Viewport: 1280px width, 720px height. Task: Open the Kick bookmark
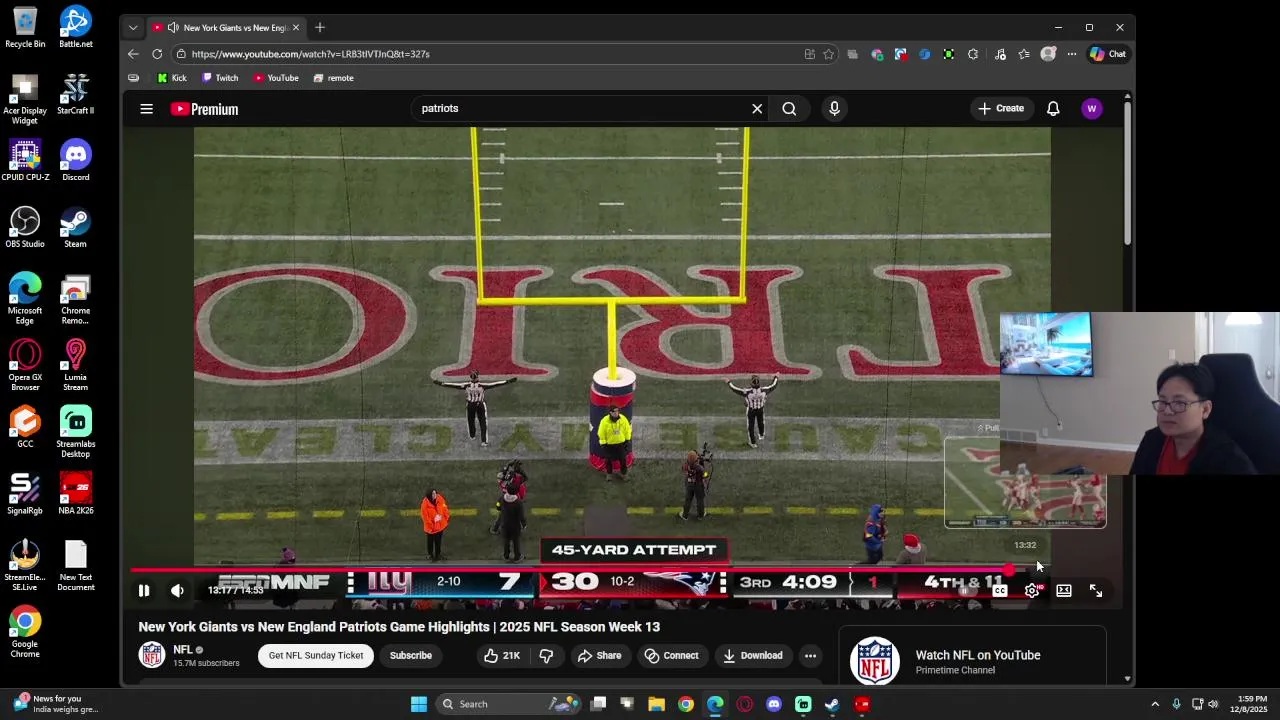pos(172,78)
